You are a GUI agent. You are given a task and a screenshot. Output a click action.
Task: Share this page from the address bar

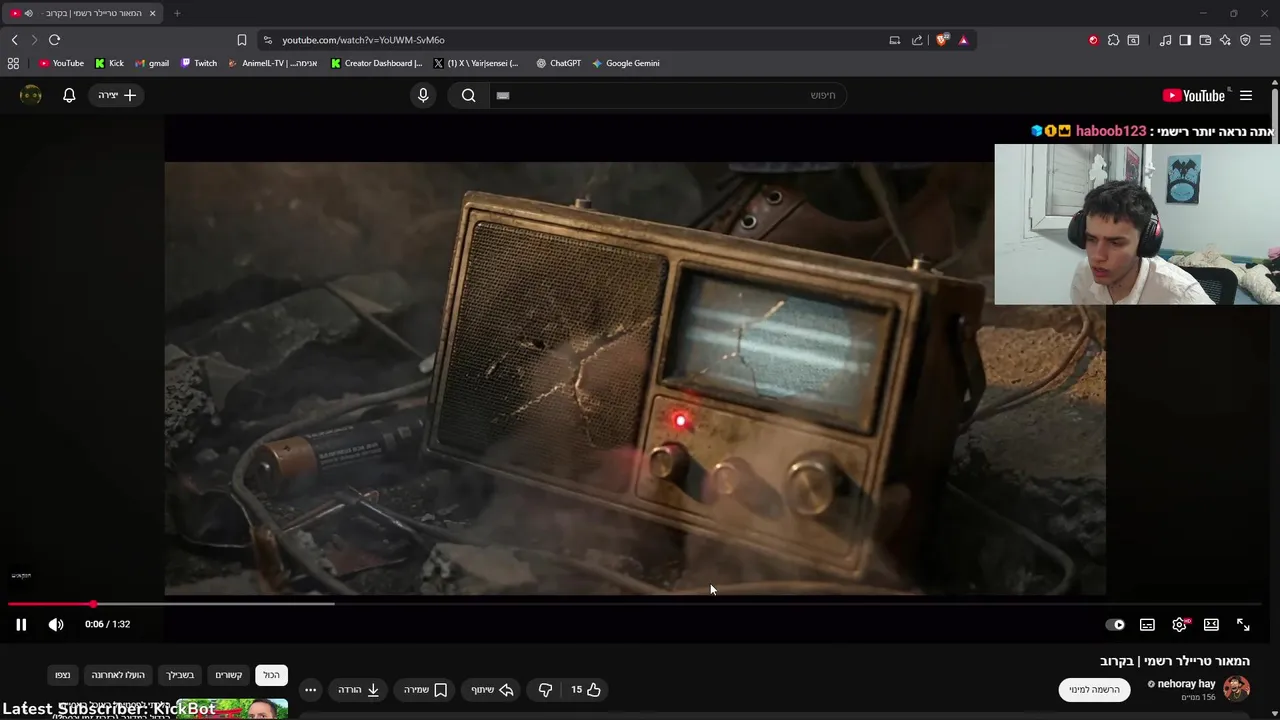917,40
